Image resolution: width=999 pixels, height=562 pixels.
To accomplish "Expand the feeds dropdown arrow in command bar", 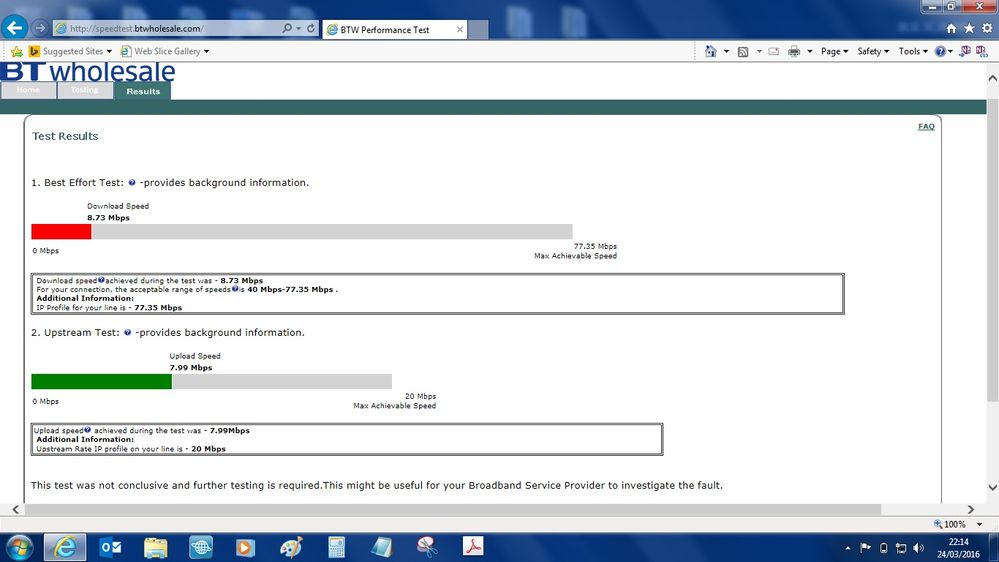I will tap(759, 51).
